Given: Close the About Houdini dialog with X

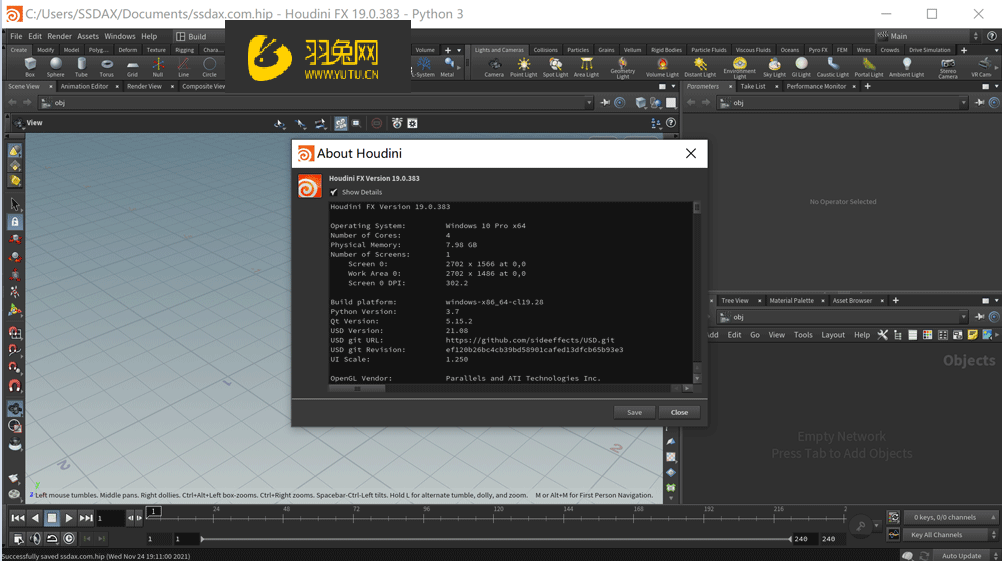Looking at the screenshot, I should coord(691,153).
